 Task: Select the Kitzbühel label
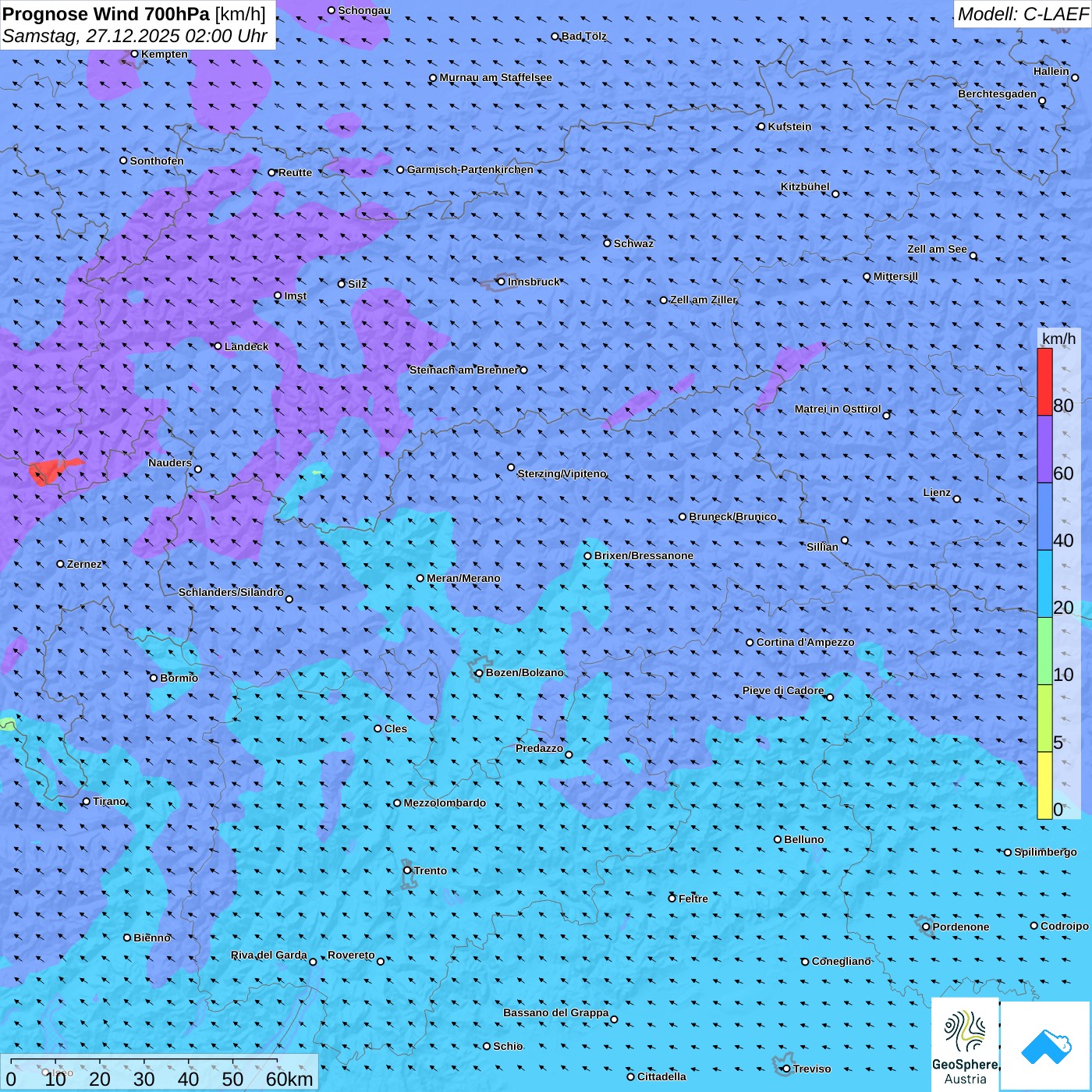click(x=805, y=186)
